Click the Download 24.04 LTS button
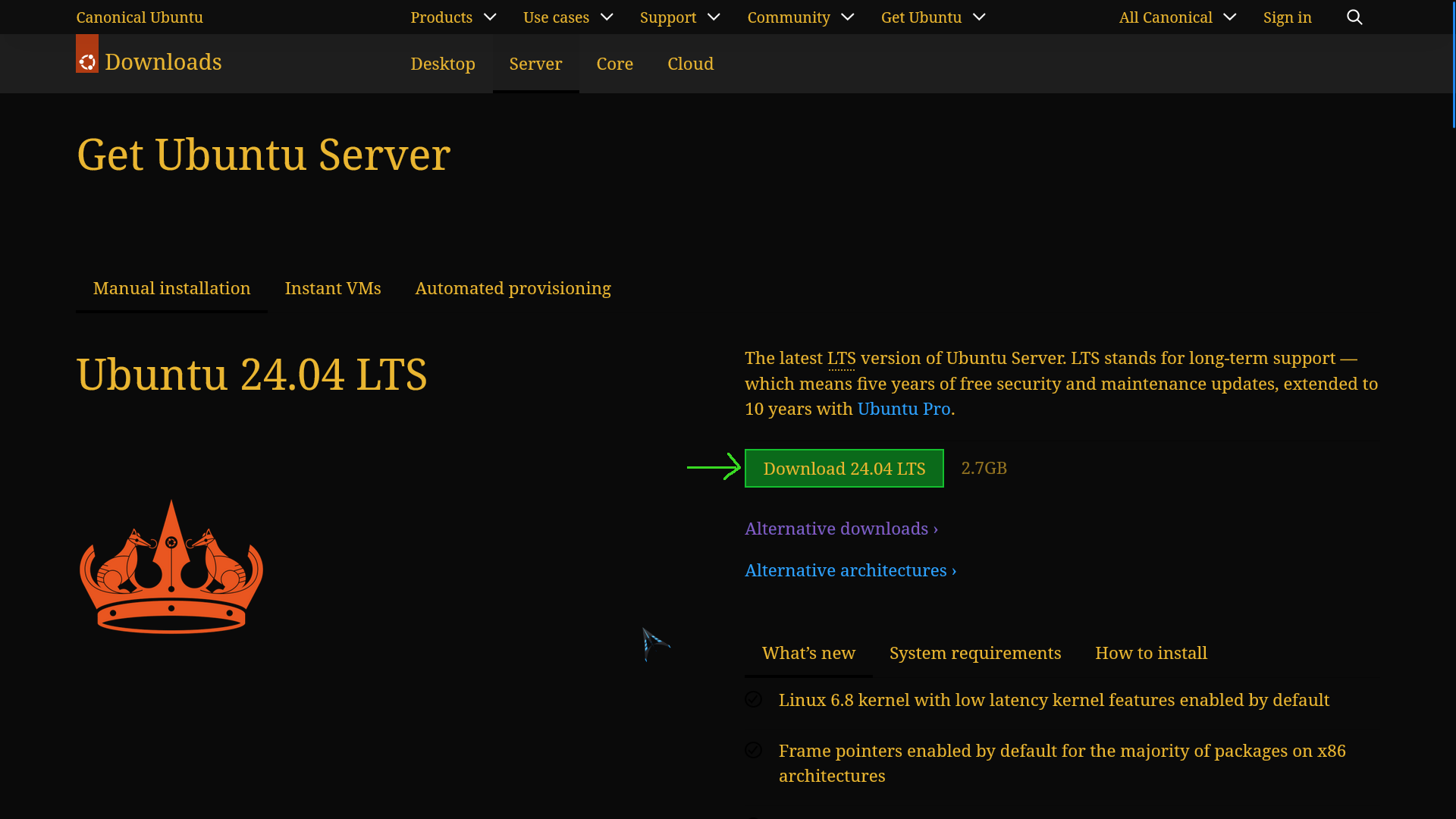Screen dimensions: 1456x819 [844, 468]
